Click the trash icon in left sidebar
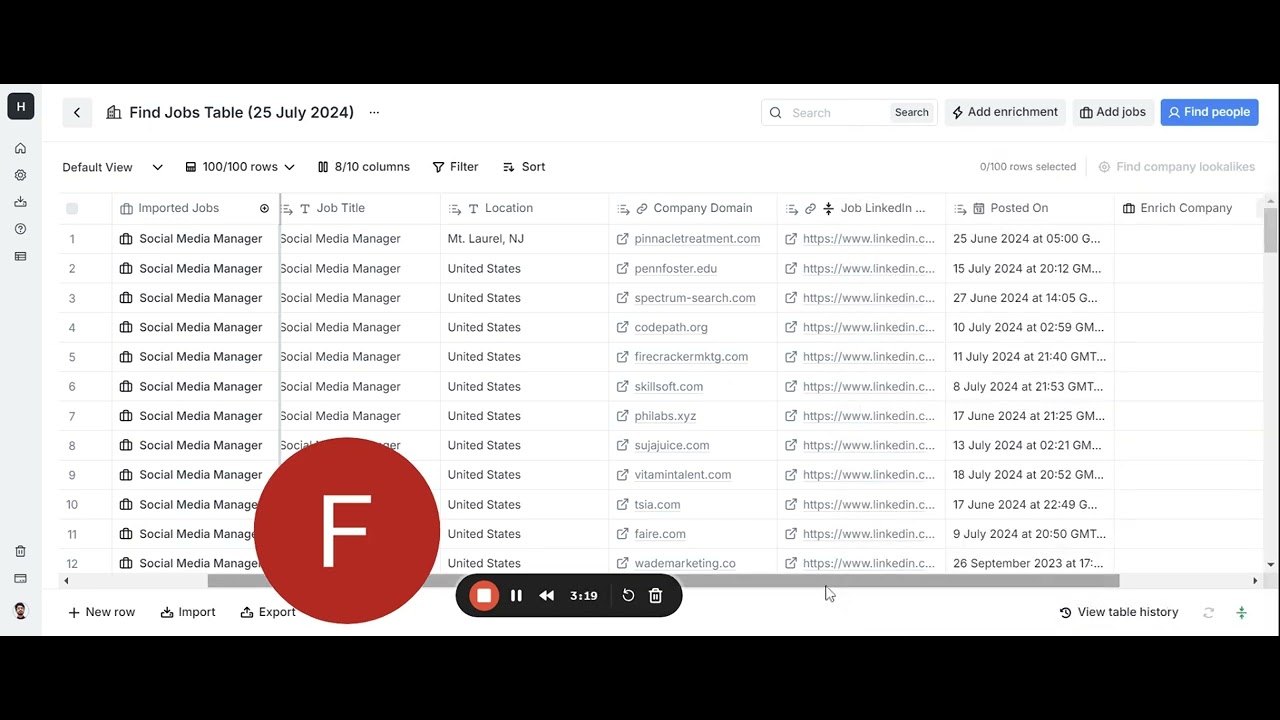Viewport: 1280px width, 720px height. click(x=20, y=551)
